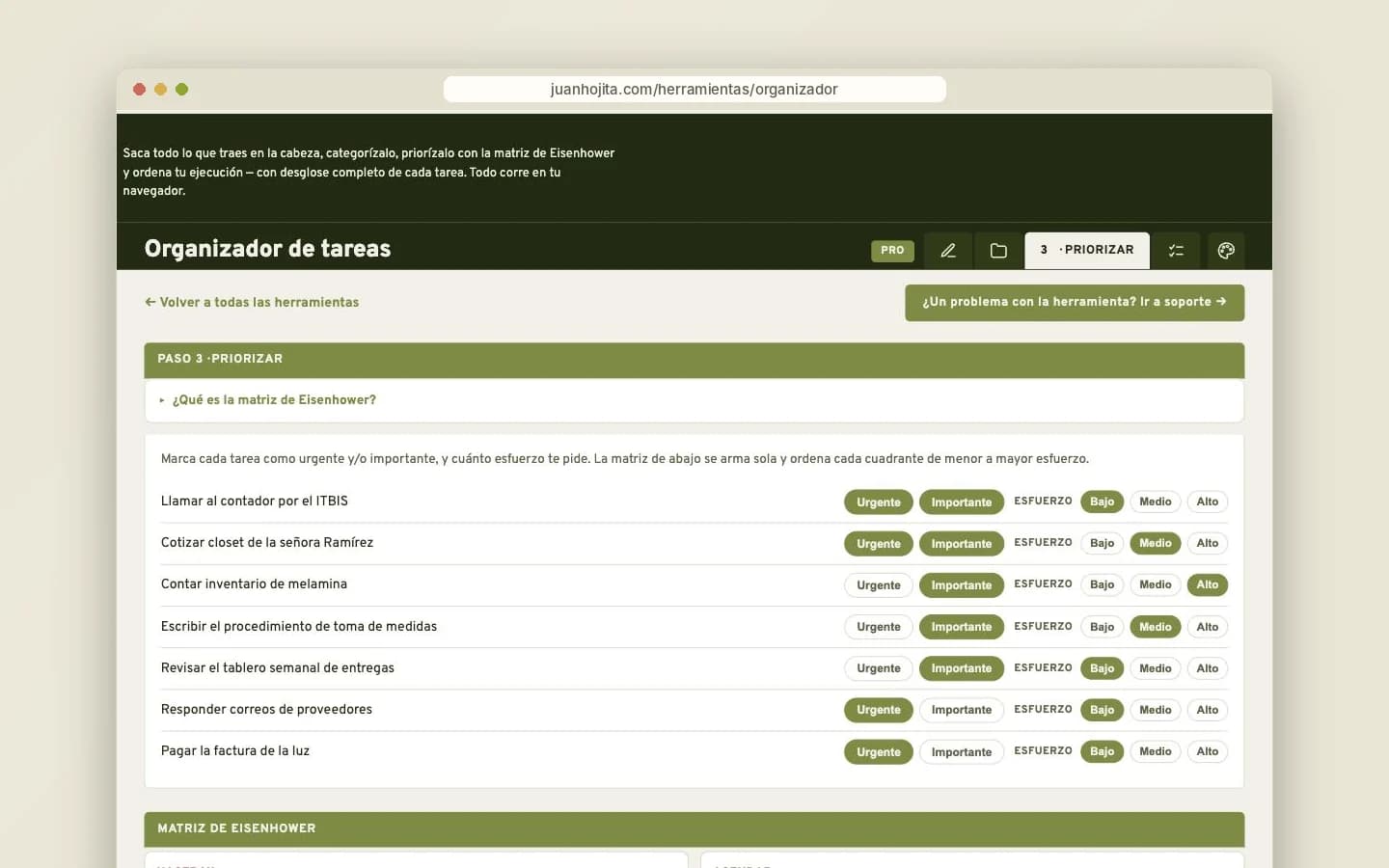This screenshot has height=868, width=1389.
Task: Toggle Importante for Pagar la factura de la luz
Action: tap(962, 752)
